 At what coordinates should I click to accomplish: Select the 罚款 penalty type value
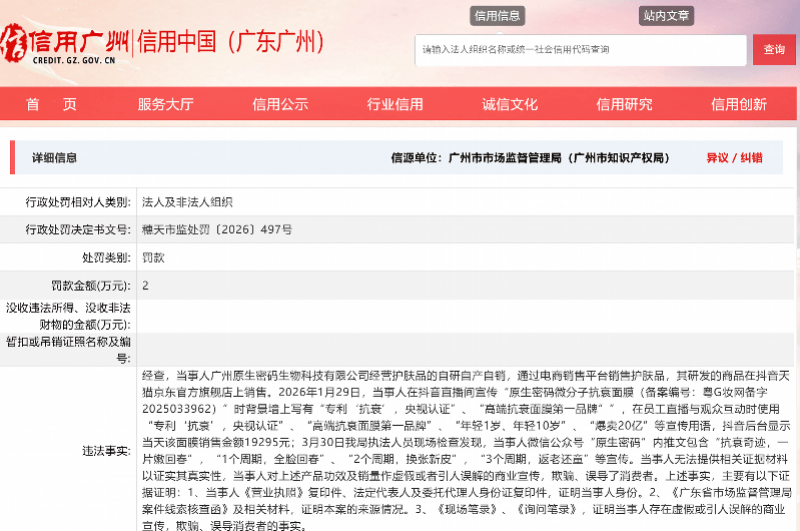pyautogui.click(x=153, y=258)
